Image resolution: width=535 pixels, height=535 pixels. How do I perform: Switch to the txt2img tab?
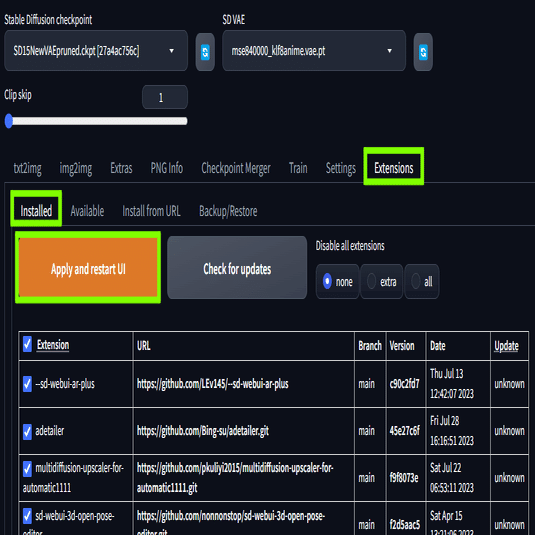(27, 168)
